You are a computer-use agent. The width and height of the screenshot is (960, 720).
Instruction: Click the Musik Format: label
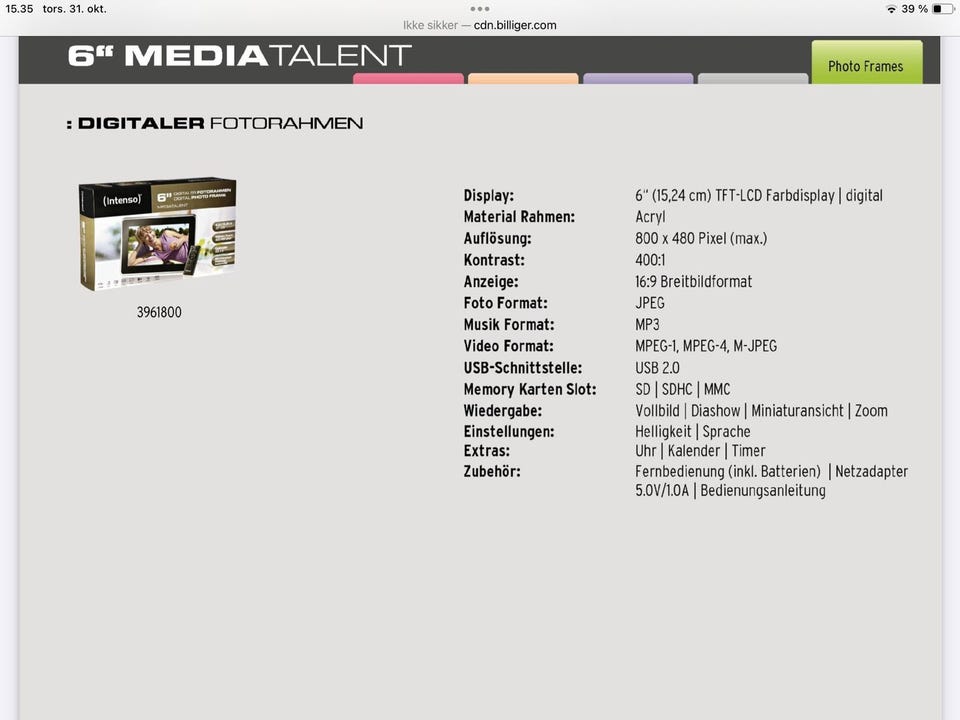509,324
